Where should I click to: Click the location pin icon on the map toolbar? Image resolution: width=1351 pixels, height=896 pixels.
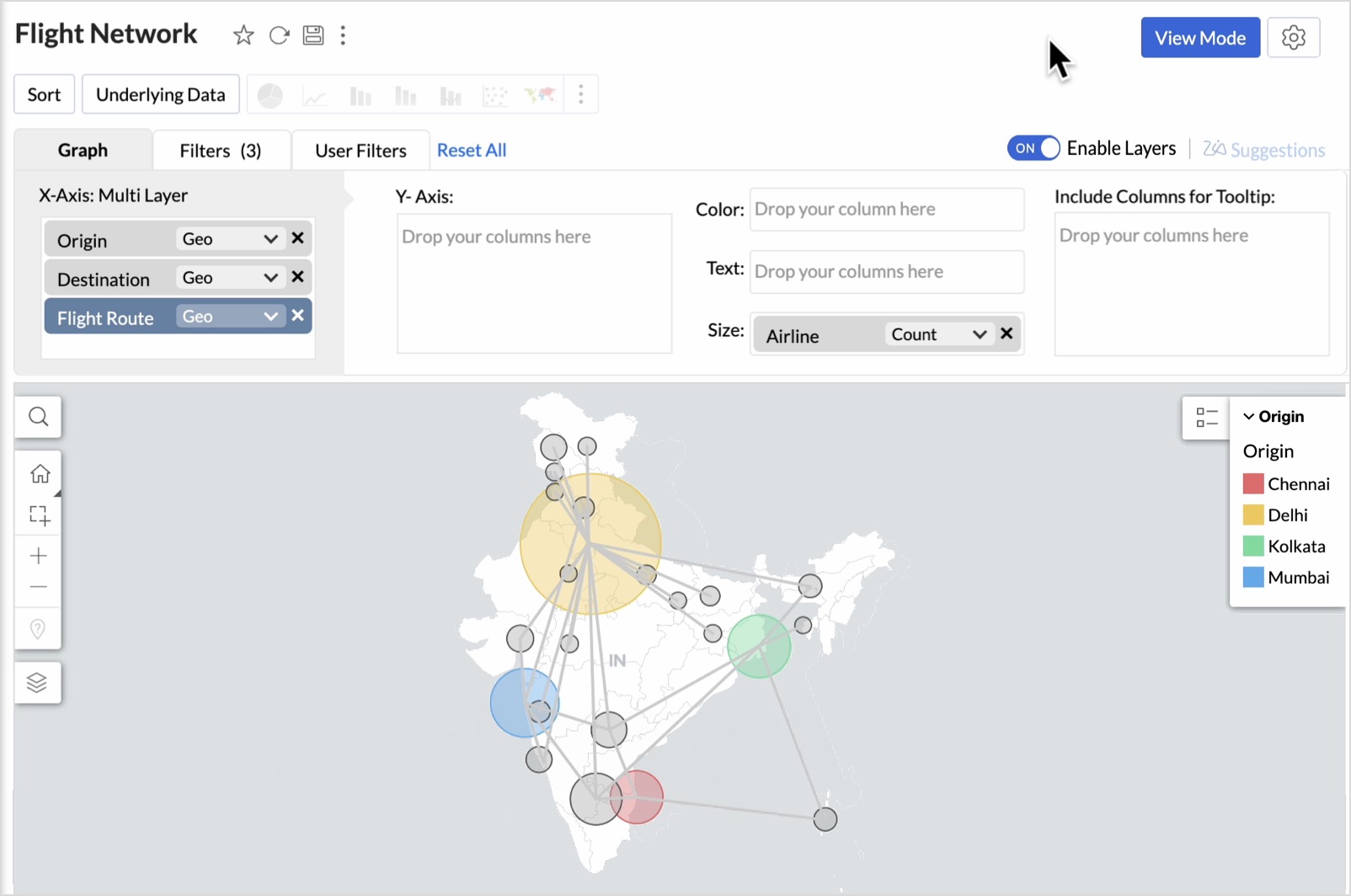click(38, 629)
